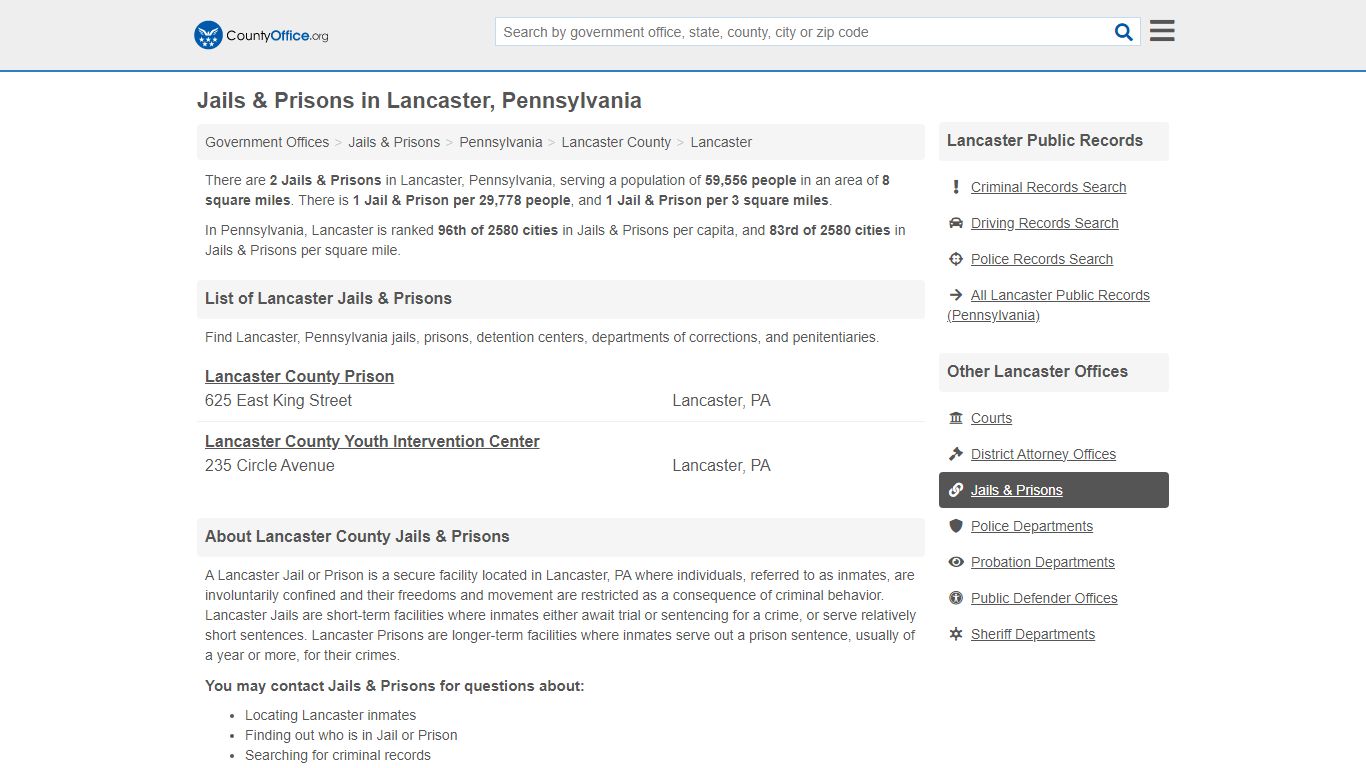
Task: Open Lancaster County Prison listing
Action: point(299,376)
